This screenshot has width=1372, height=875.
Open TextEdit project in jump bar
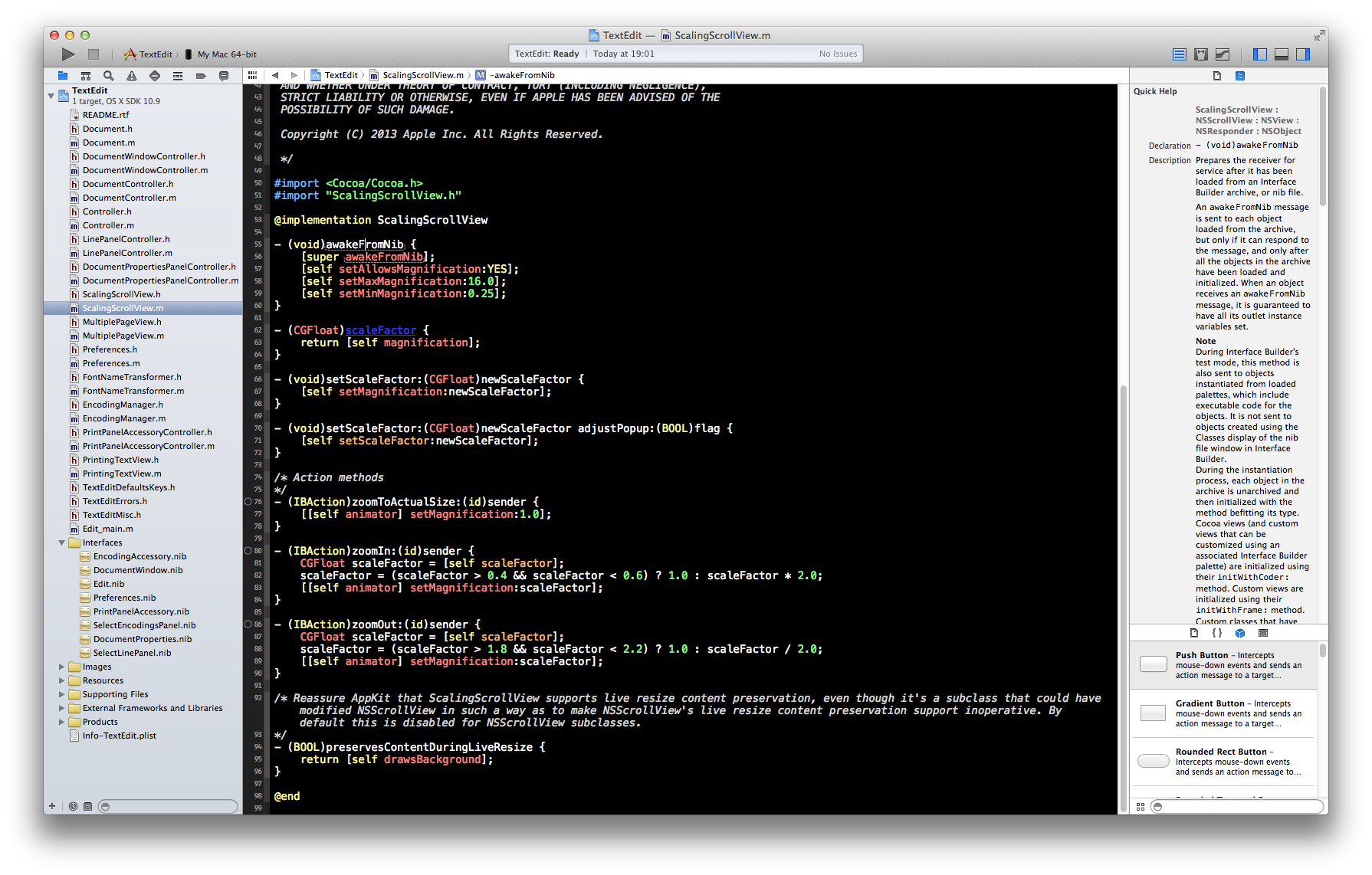334,75
